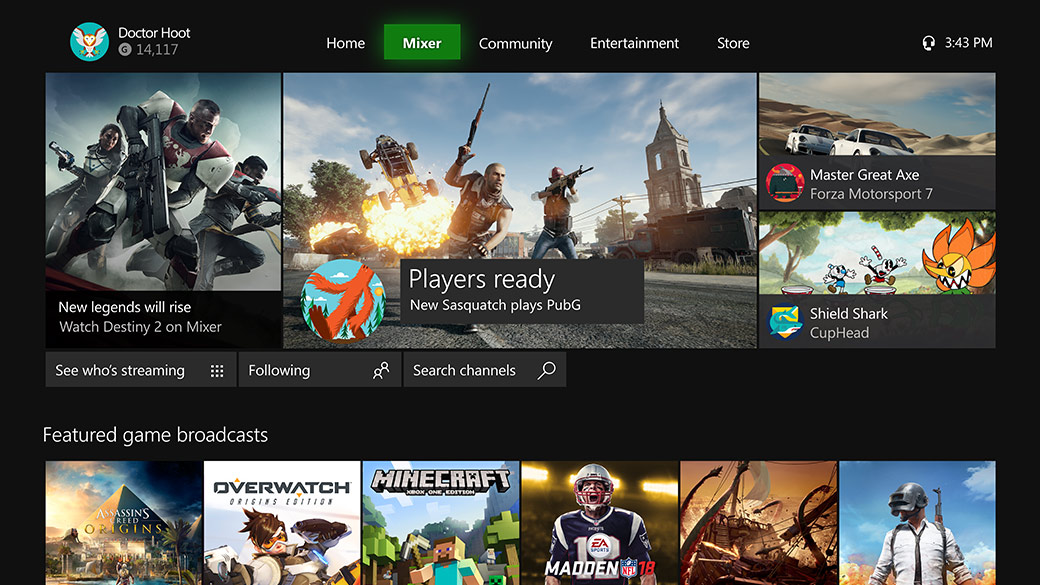Open the Following button
1040x585 pixels.
tap(320, 370)
